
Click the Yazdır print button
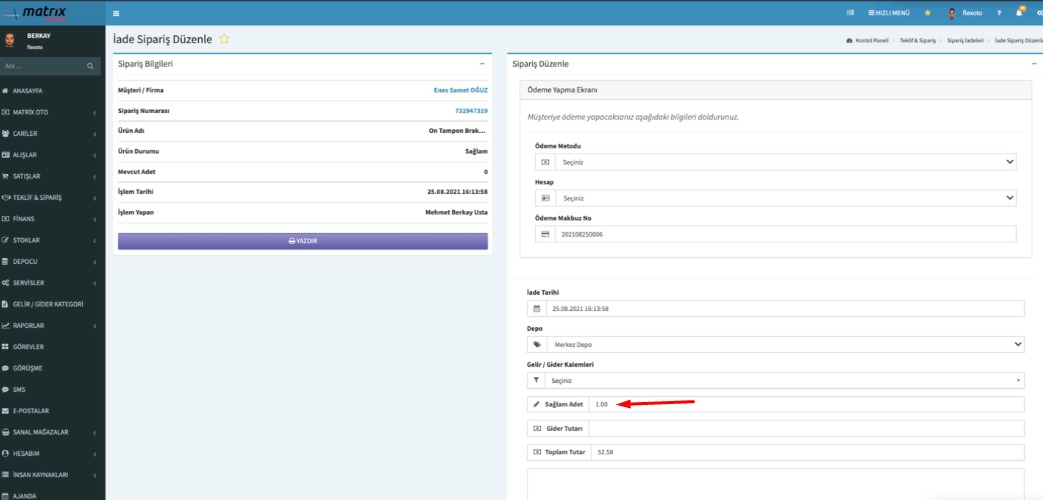(302, 241)
